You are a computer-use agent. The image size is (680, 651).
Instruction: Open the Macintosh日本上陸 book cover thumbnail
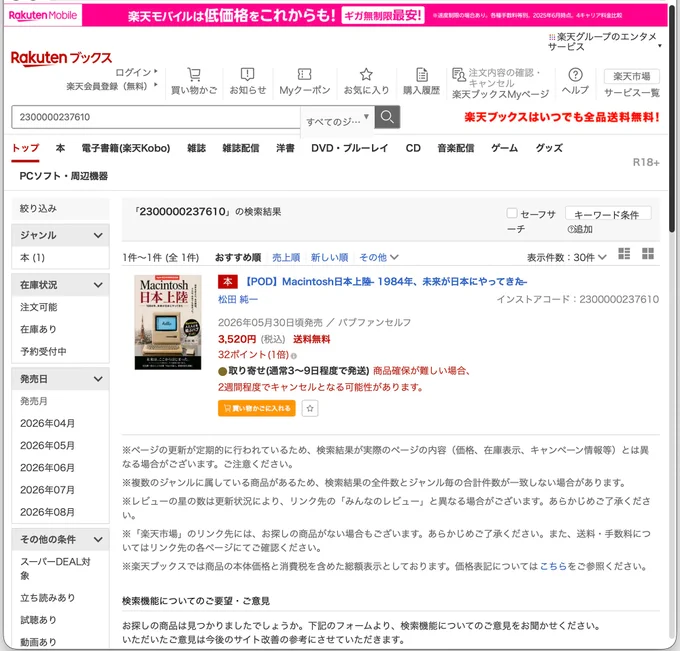[167, 322]
